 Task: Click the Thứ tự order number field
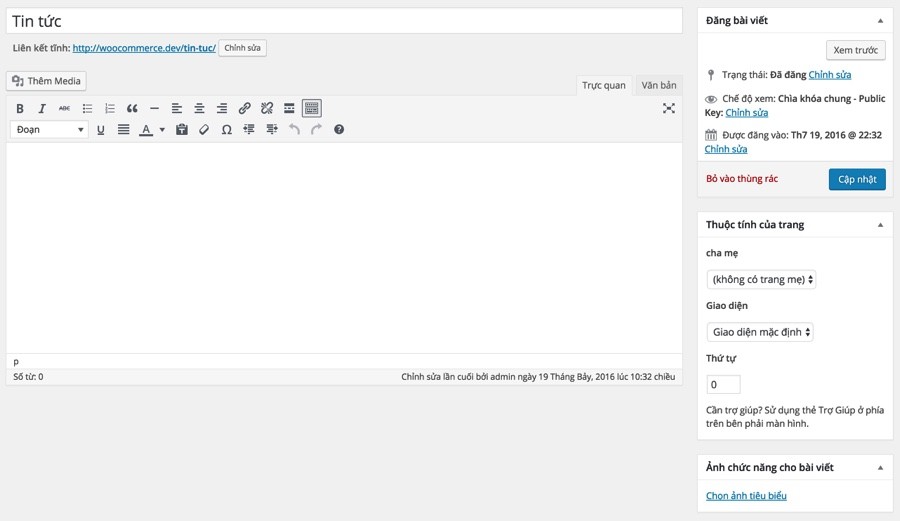click(723, 384)
